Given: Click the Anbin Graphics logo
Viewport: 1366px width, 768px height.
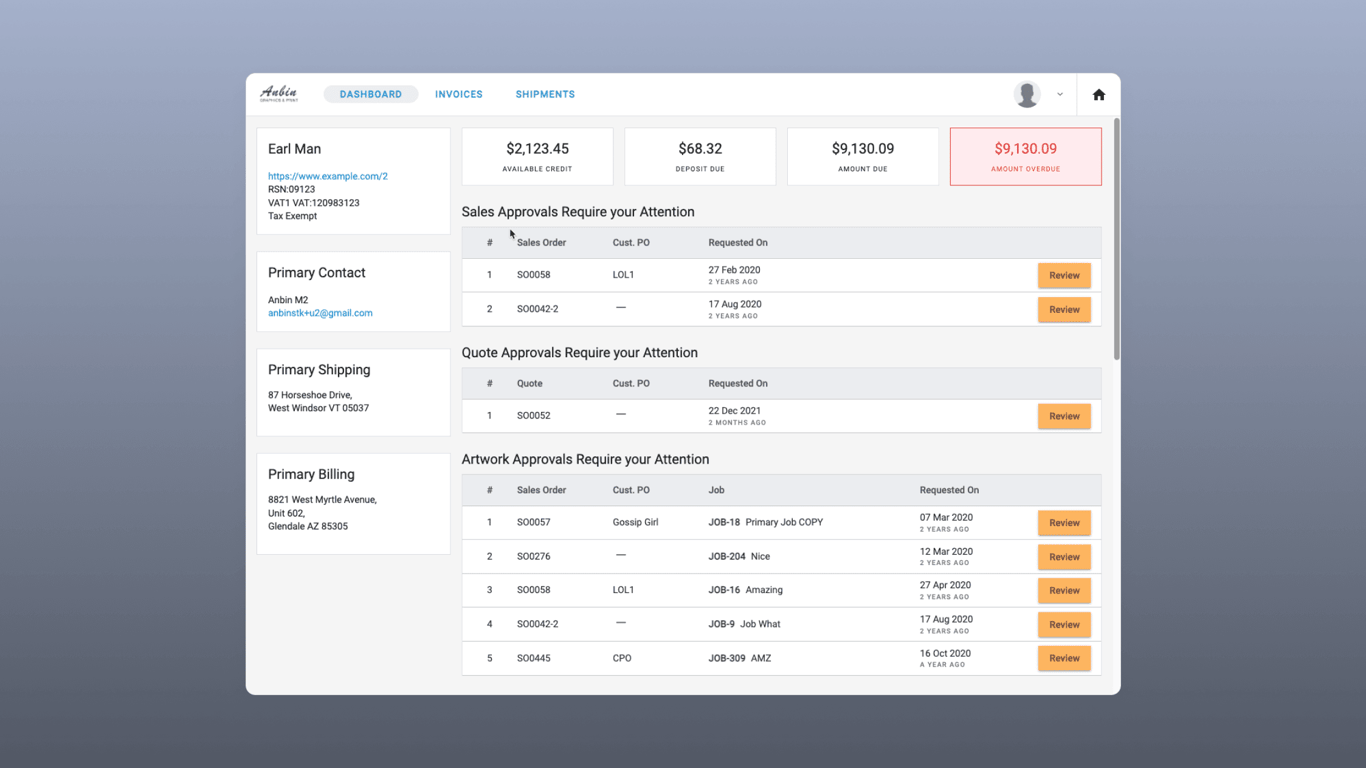Looking at the screenshot, I should point(279,94).
